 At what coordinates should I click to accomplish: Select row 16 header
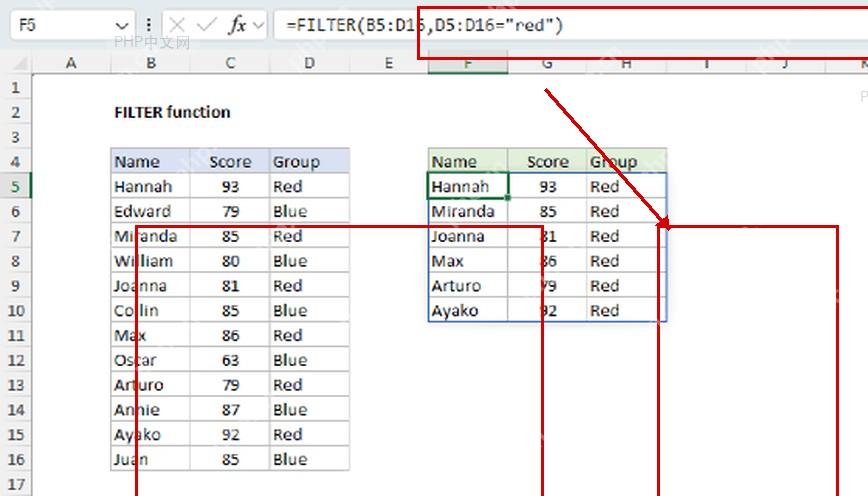16,459
